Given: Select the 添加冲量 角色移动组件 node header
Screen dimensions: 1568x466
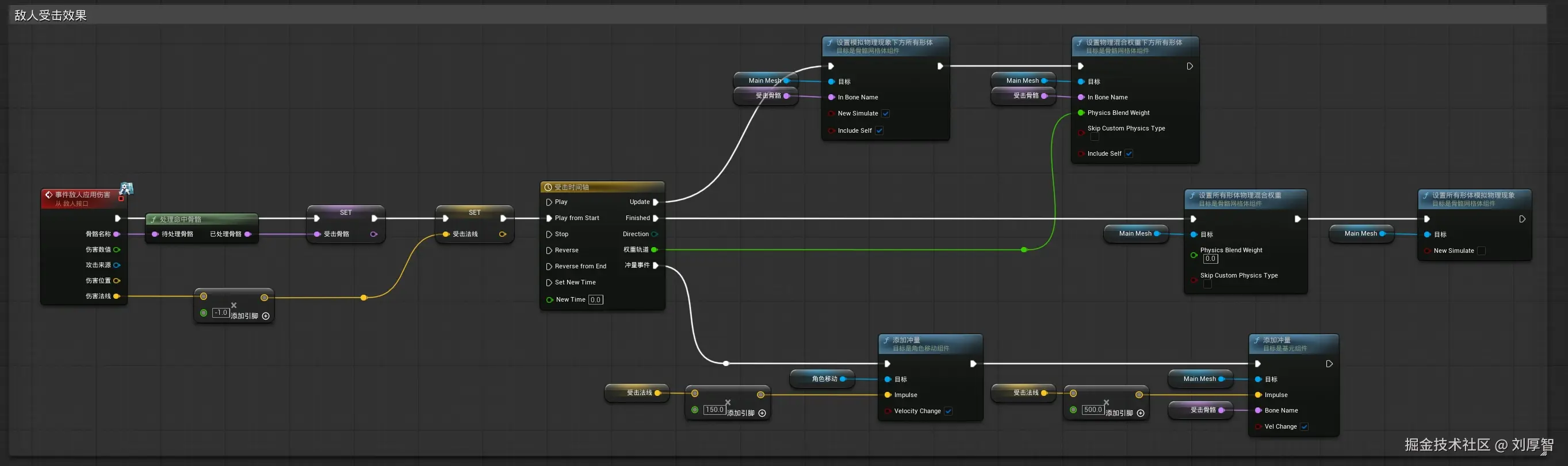Looking at the screenshot, I should [x=930, y=344].
